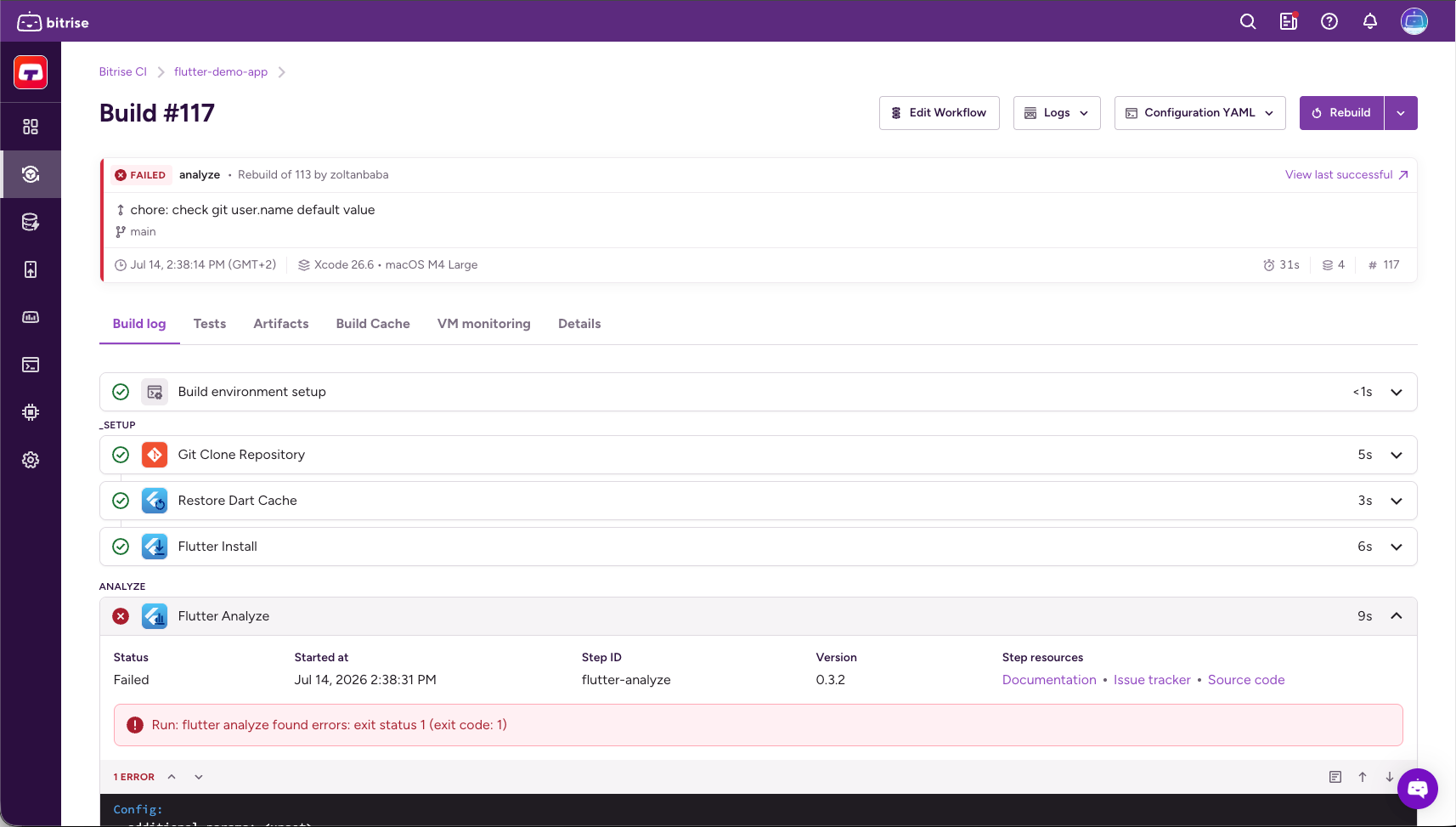This screenshot has height=827, width=1456.
Task: Open View last successful link
Action: click(x=1346, y=175)
